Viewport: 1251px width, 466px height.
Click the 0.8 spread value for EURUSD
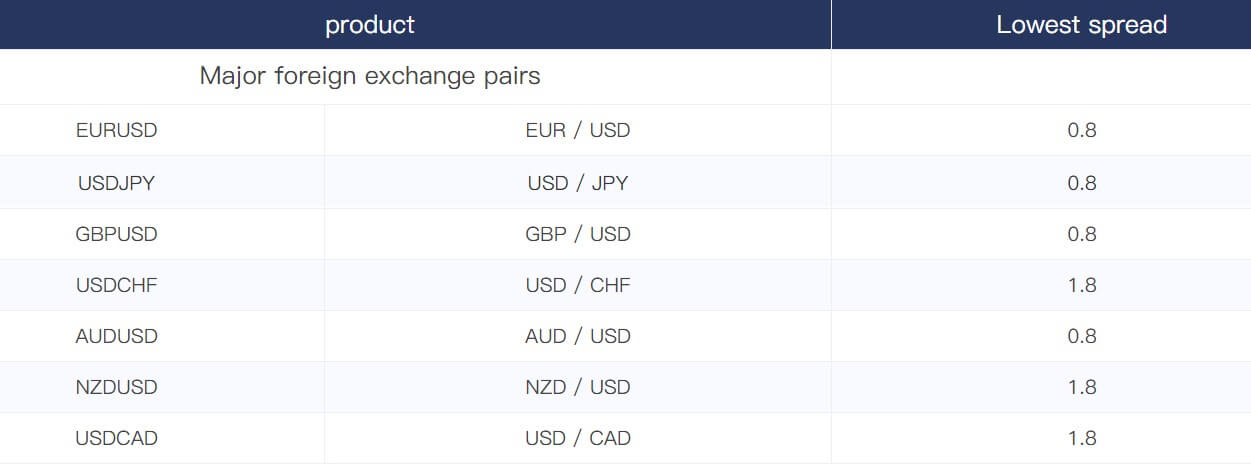1082,130
